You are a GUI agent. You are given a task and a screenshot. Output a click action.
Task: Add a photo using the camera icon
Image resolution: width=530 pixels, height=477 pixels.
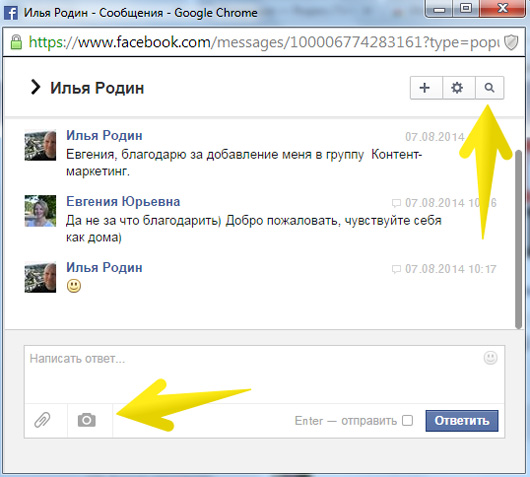[x=87, y=420]
